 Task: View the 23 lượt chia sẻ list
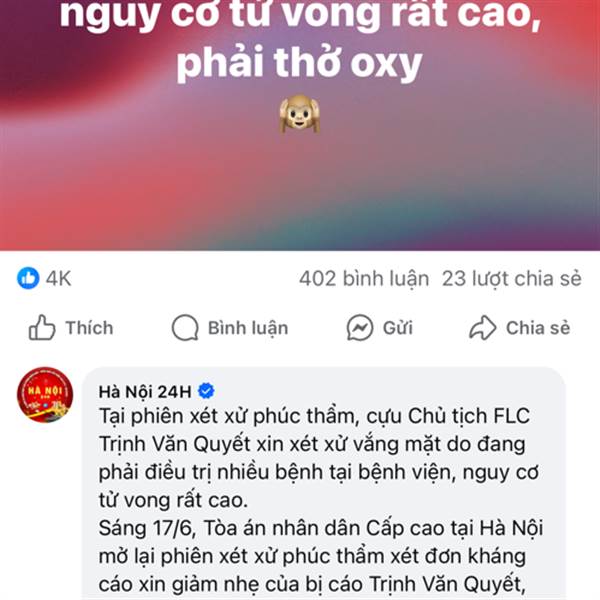tap(512, 279)
